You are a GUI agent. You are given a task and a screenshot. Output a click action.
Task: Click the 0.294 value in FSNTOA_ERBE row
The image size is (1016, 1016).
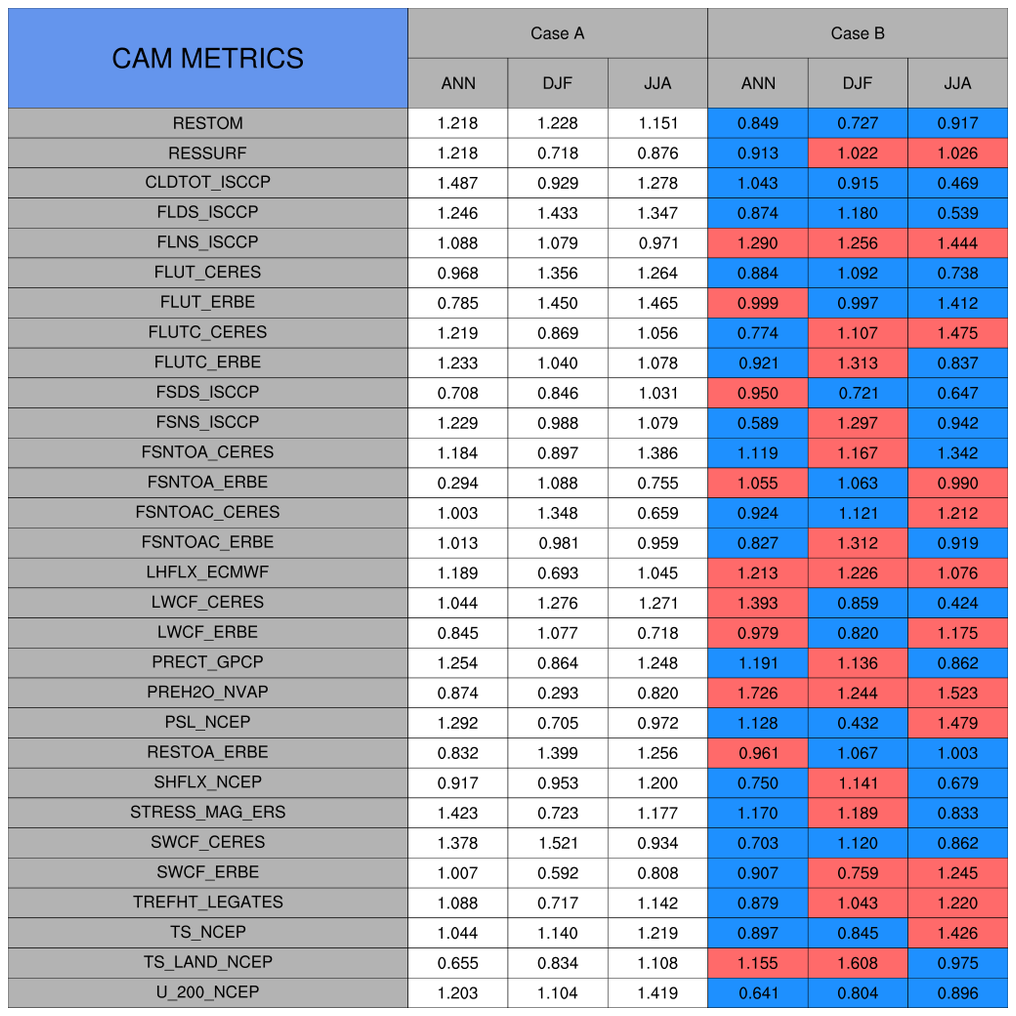[458, 483]
